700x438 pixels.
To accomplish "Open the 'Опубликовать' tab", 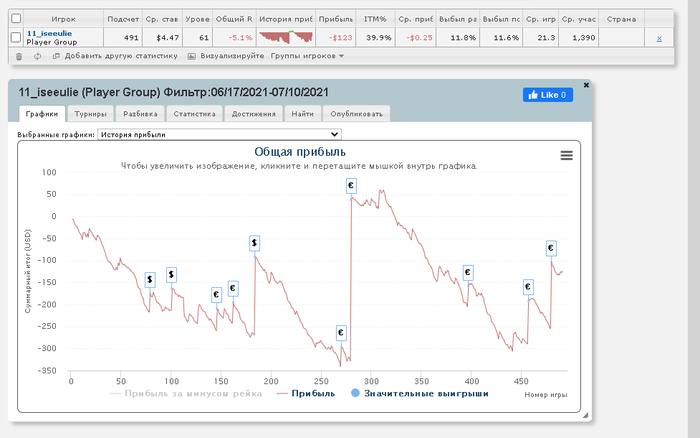I will click(356, 114).
